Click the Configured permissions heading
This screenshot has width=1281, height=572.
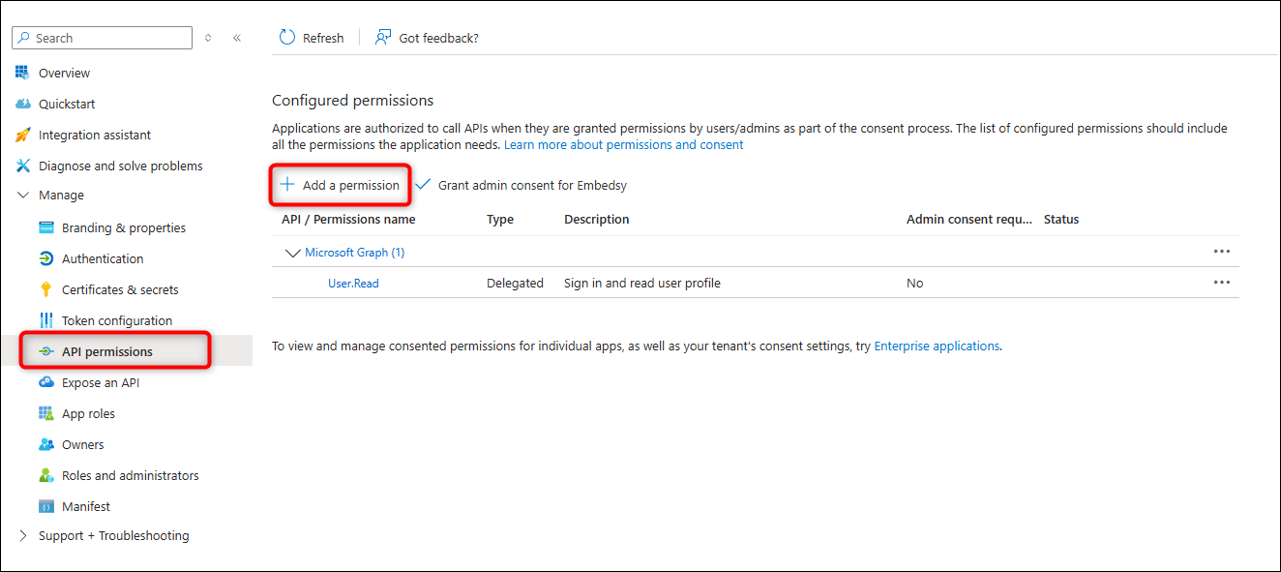coord(353,100)
